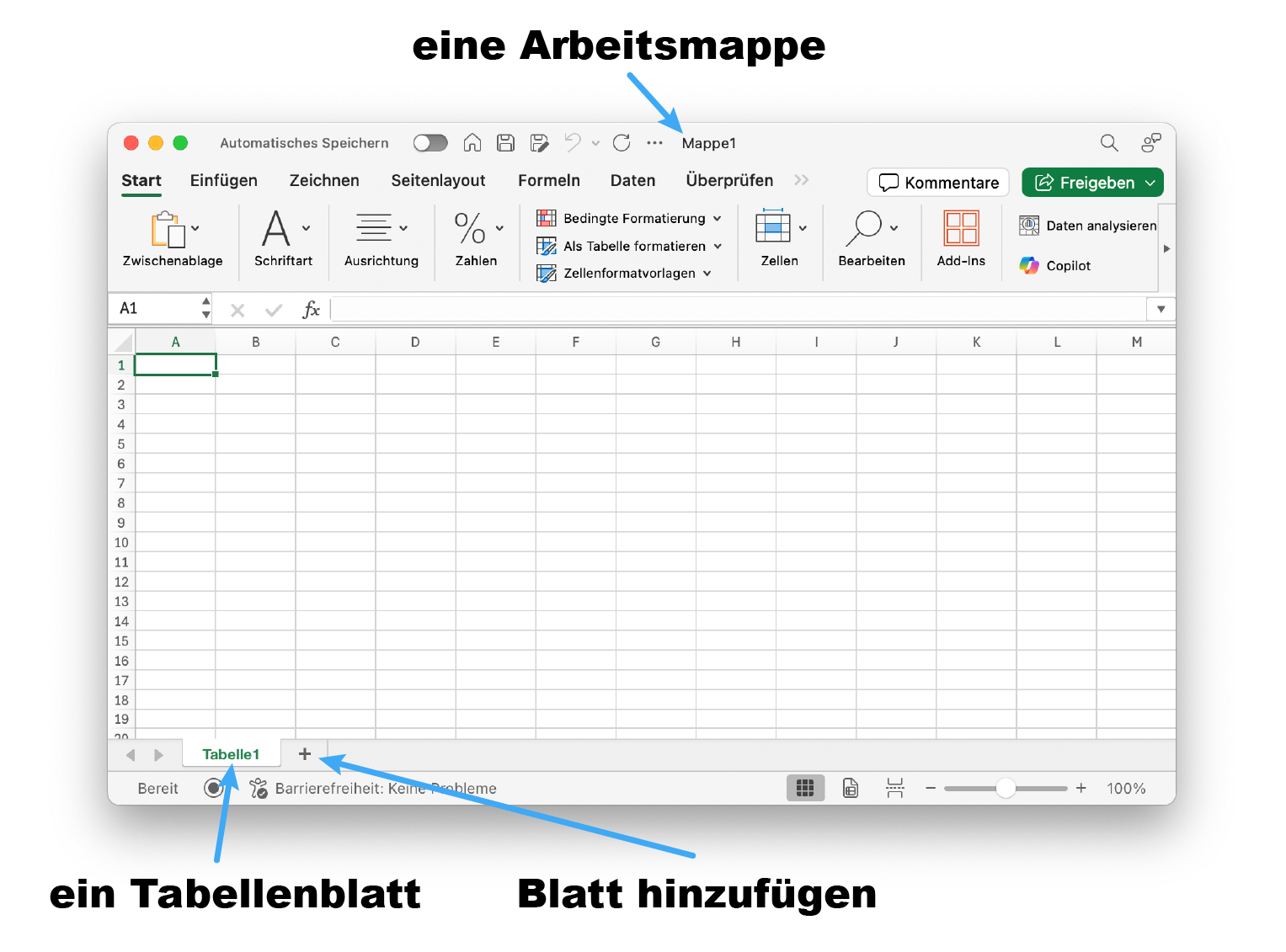The width and height of the screenshot is (1286, 952).
Task: Open the Kommentare button
Action: (938, 183)
